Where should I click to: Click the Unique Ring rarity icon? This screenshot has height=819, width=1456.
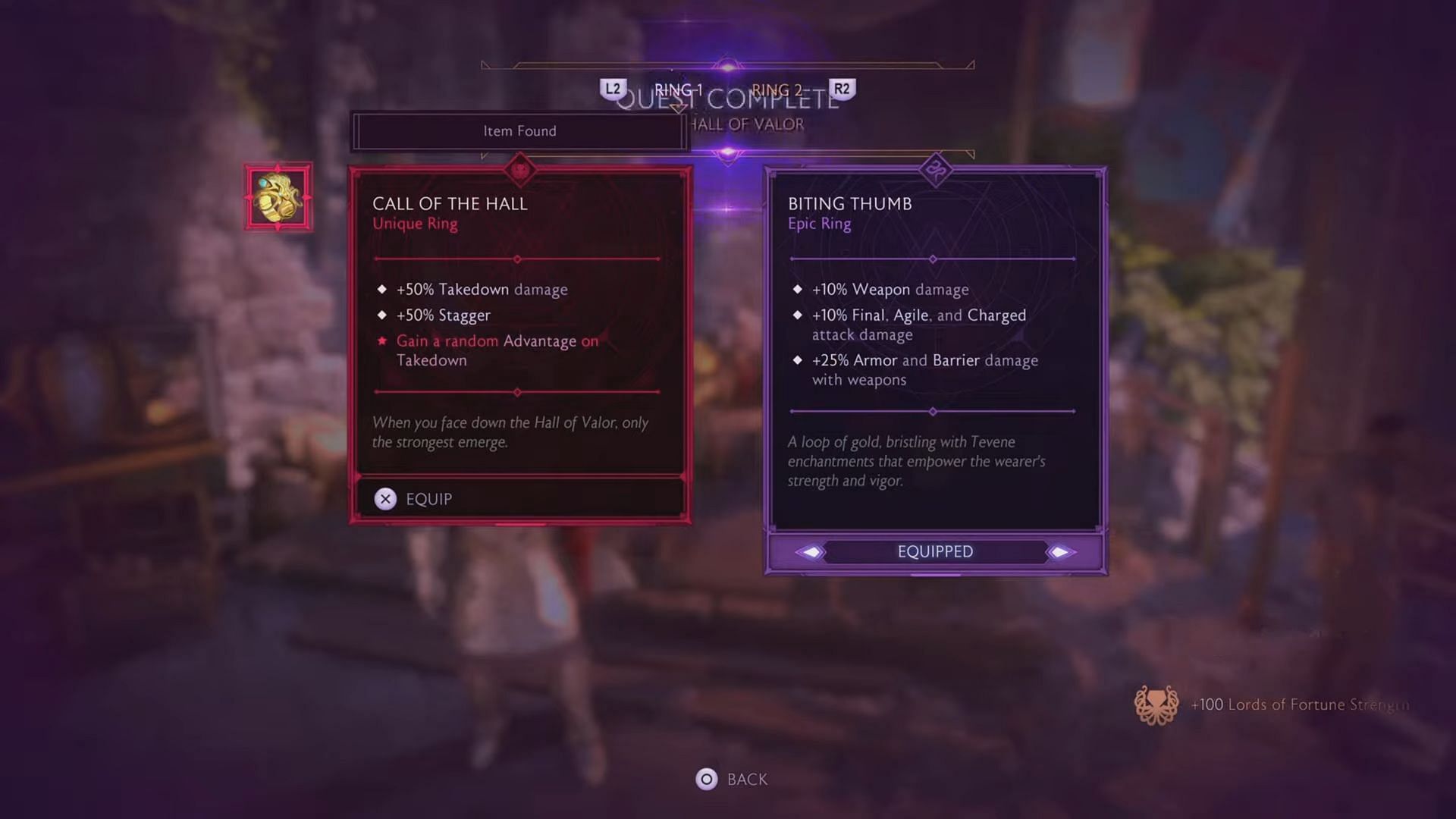520,168
